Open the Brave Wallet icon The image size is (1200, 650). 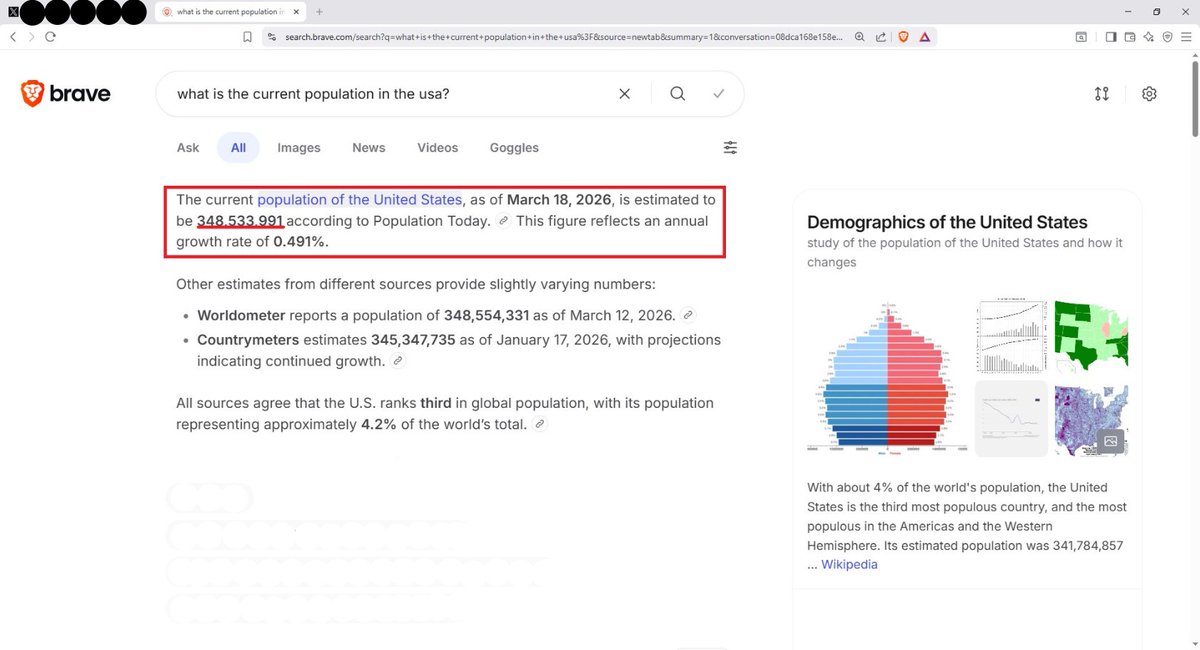[1130, 36]
